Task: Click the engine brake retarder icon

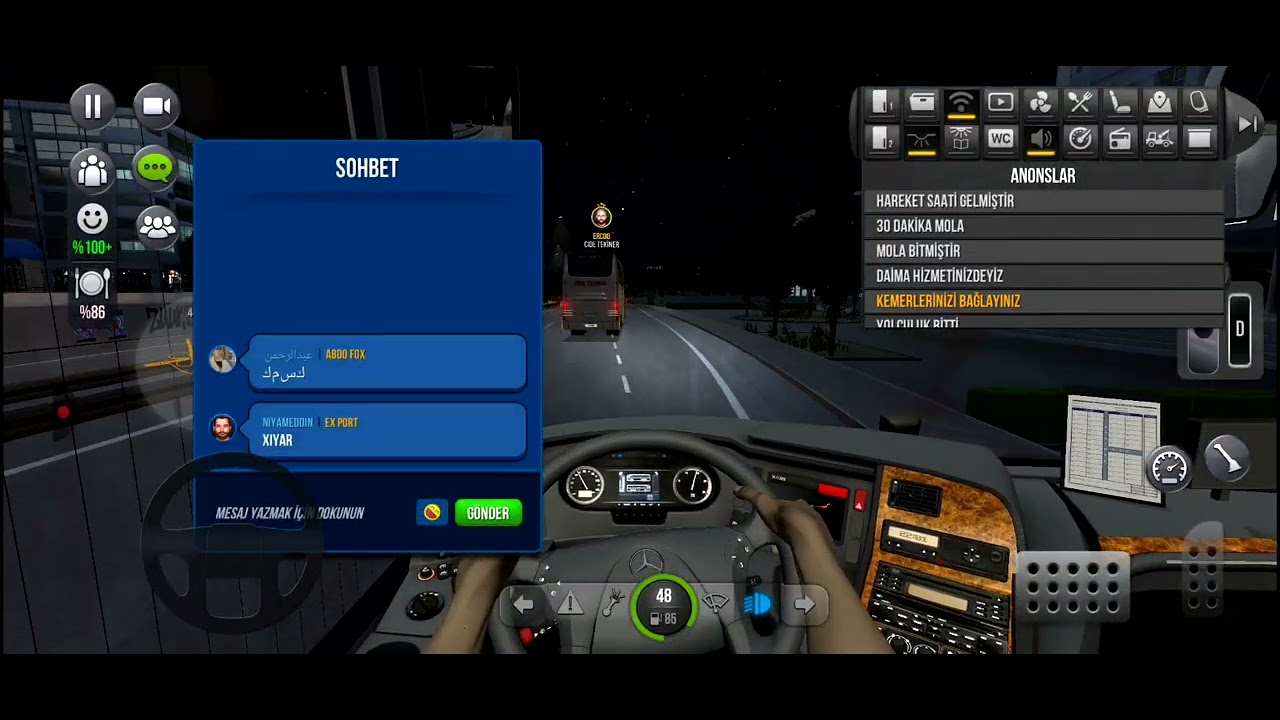Action: (x=614, y=604)
